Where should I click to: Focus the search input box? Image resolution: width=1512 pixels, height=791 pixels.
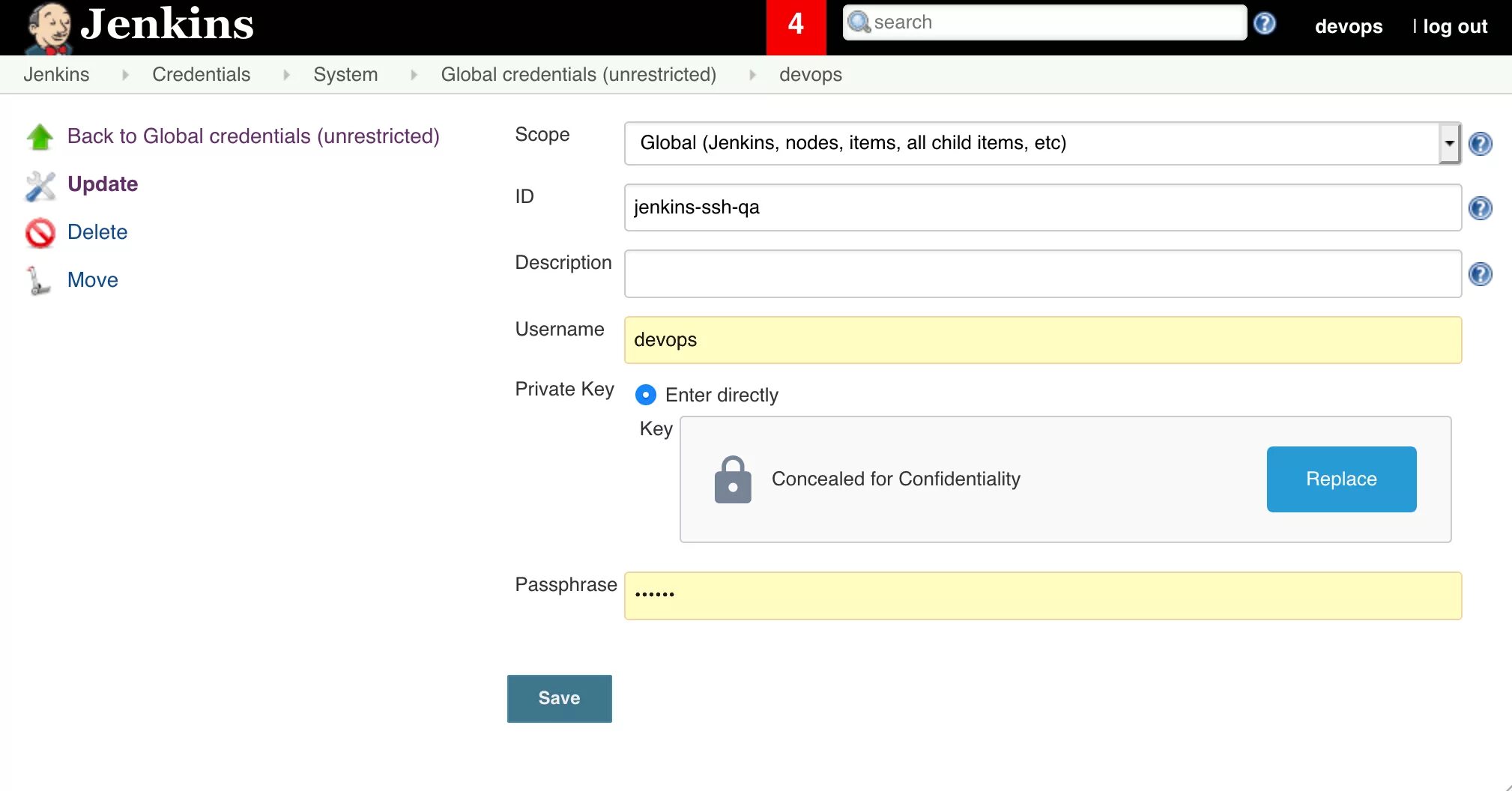[1044, 22]
